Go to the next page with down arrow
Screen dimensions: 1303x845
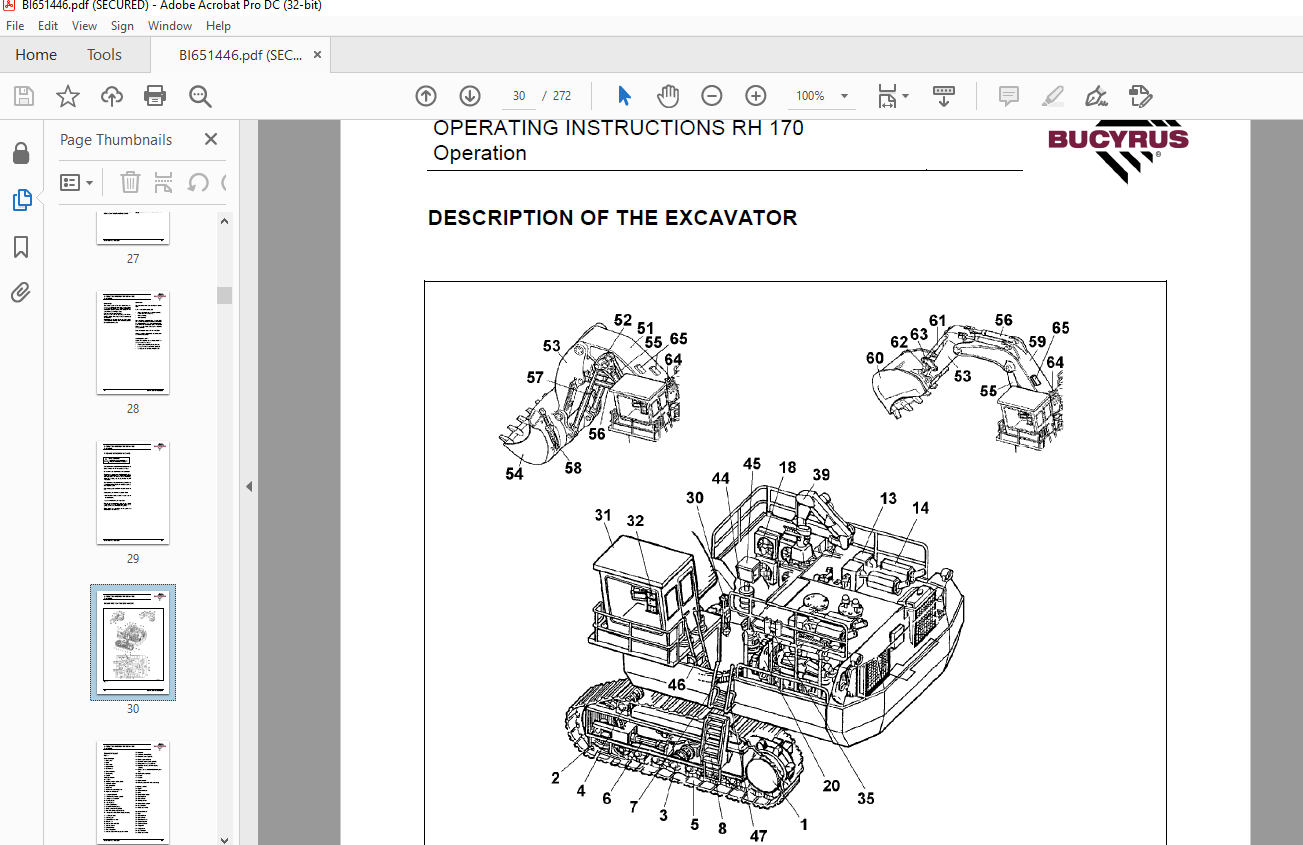[x=470, y=96]
